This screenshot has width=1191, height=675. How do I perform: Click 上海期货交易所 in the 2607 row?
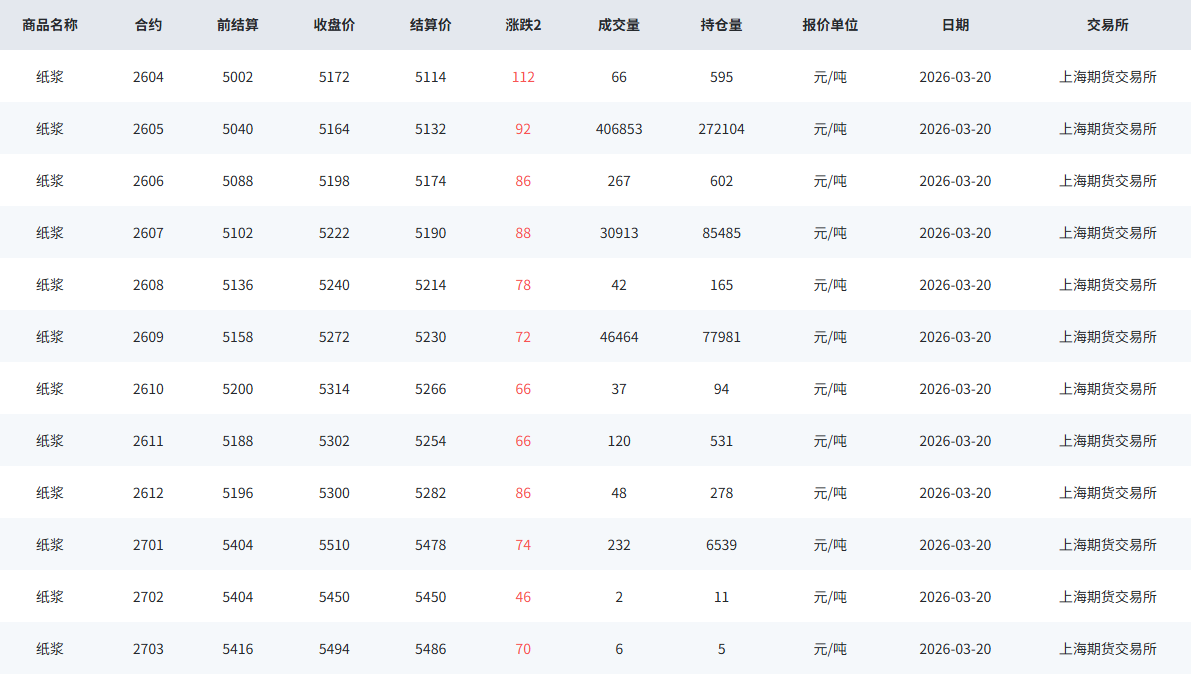(x=1107, y=233)
